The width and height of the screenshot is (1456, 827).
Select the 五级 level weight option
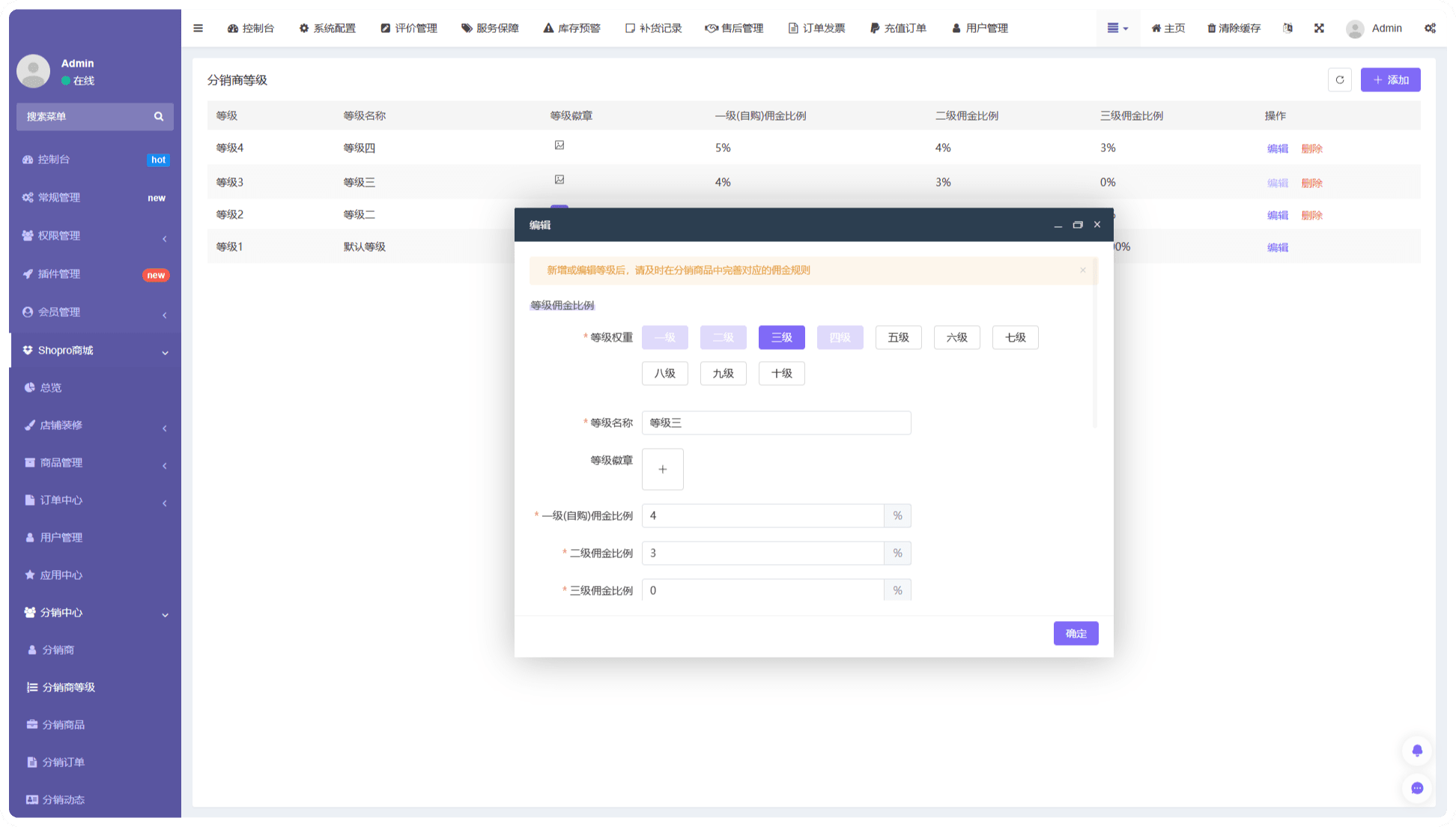(x=898, y=338)
